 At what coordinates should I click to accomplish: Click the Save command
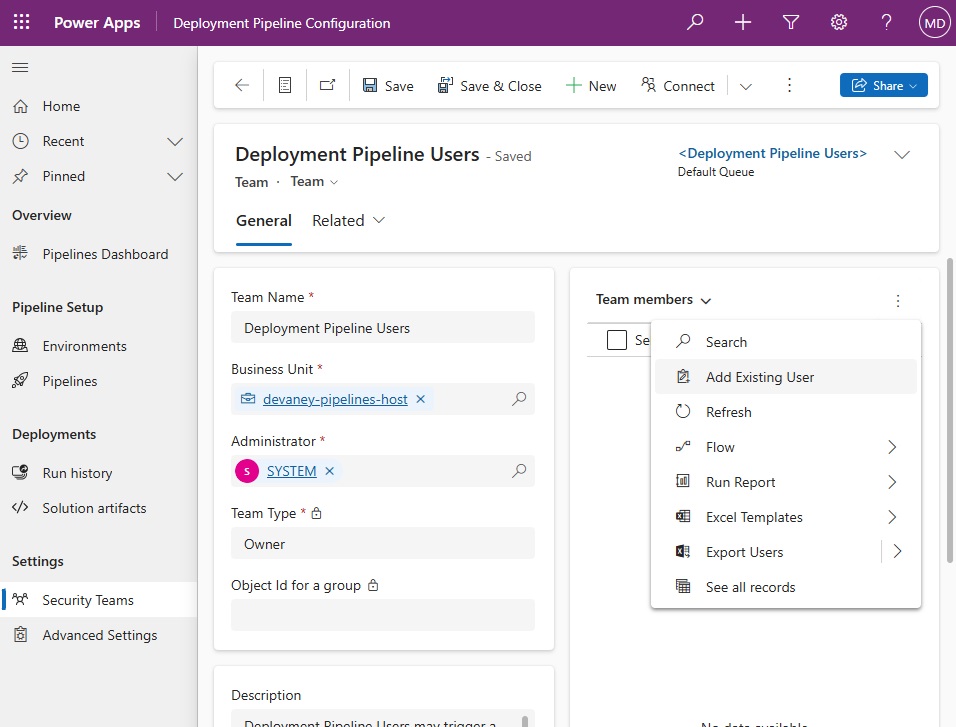click(388, 86)
